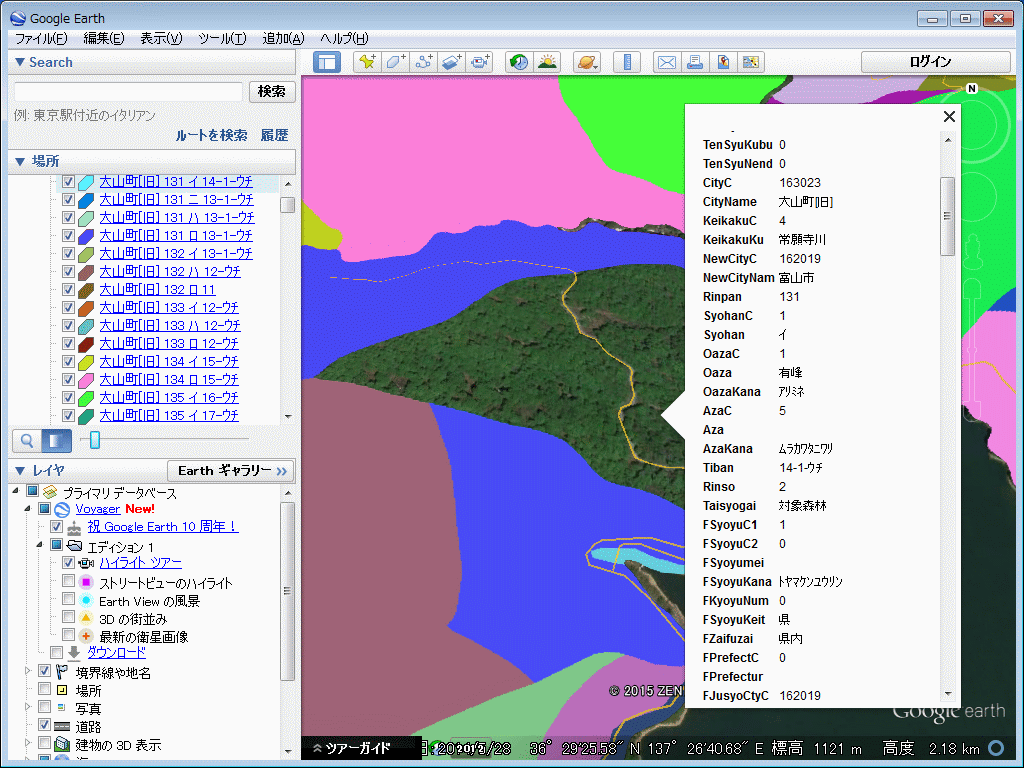Open the 編集 menu
Viewport: 1024px width, 768px height.
(104, 39)
